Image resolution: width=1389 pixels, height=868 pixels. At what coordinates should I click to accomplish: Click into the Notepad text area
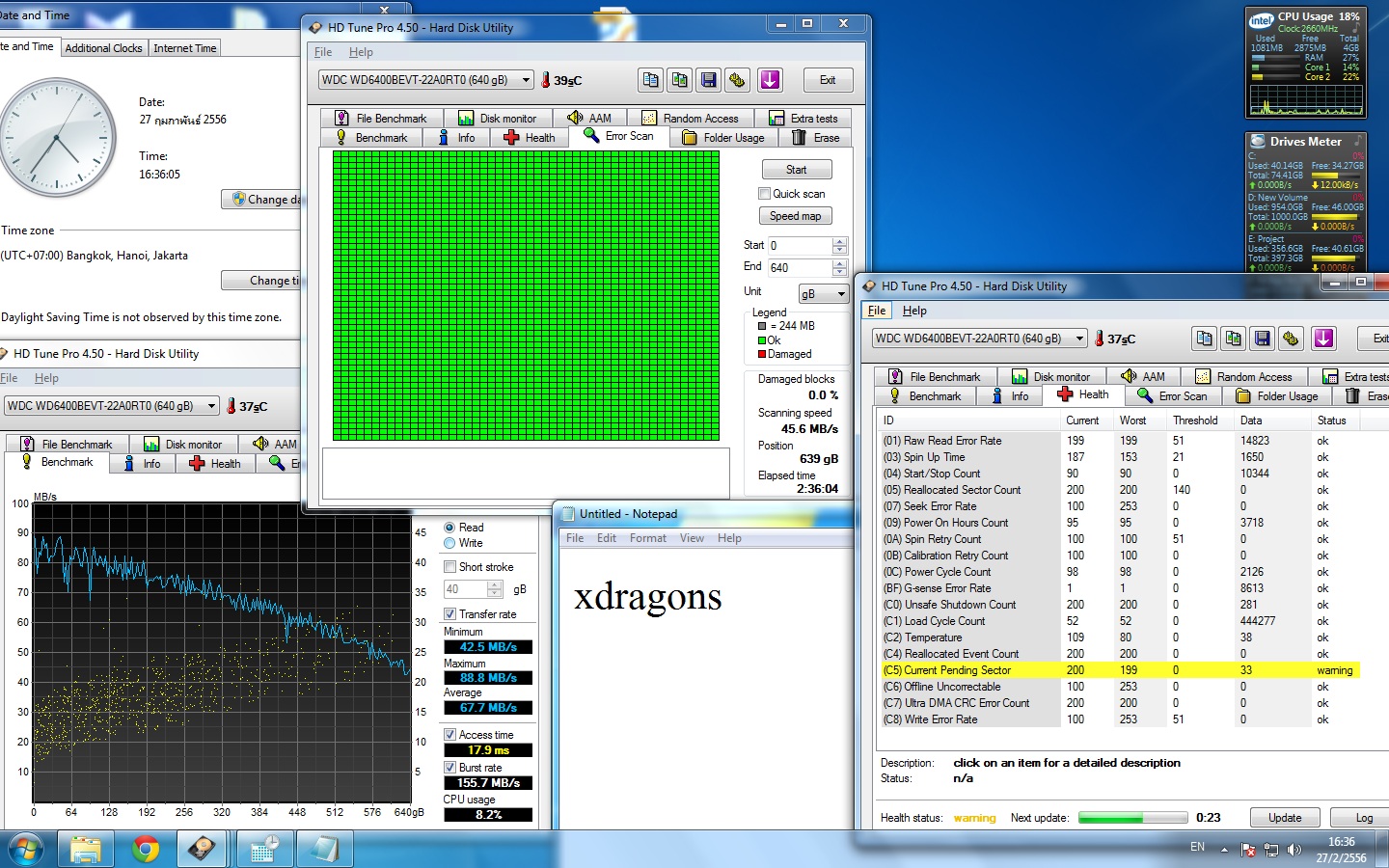709,689
